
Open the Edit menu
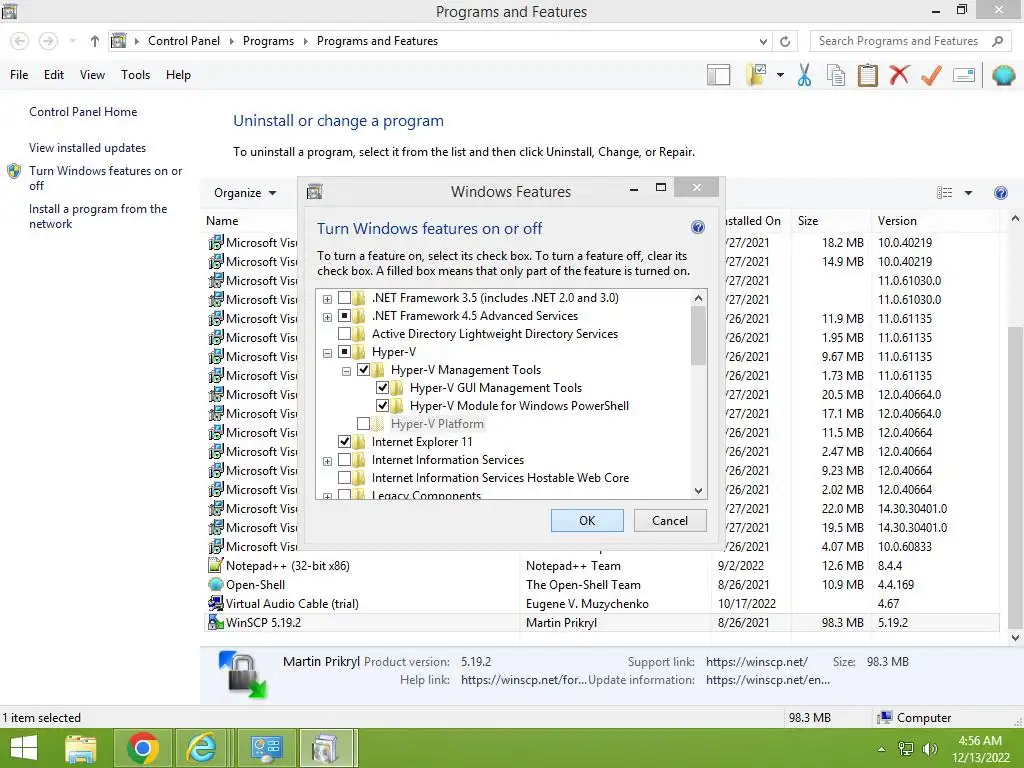(54, 74)
